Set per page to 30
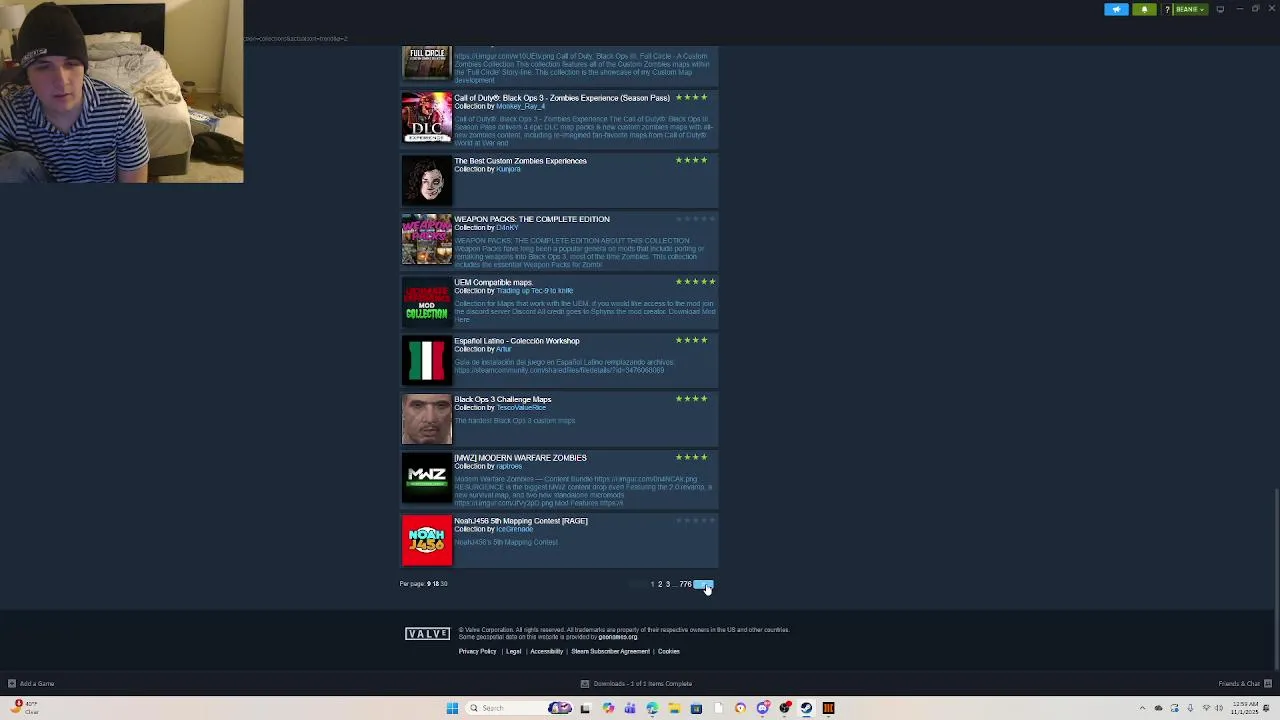This screenshot has height=720, width=1280. coord(444,584)
